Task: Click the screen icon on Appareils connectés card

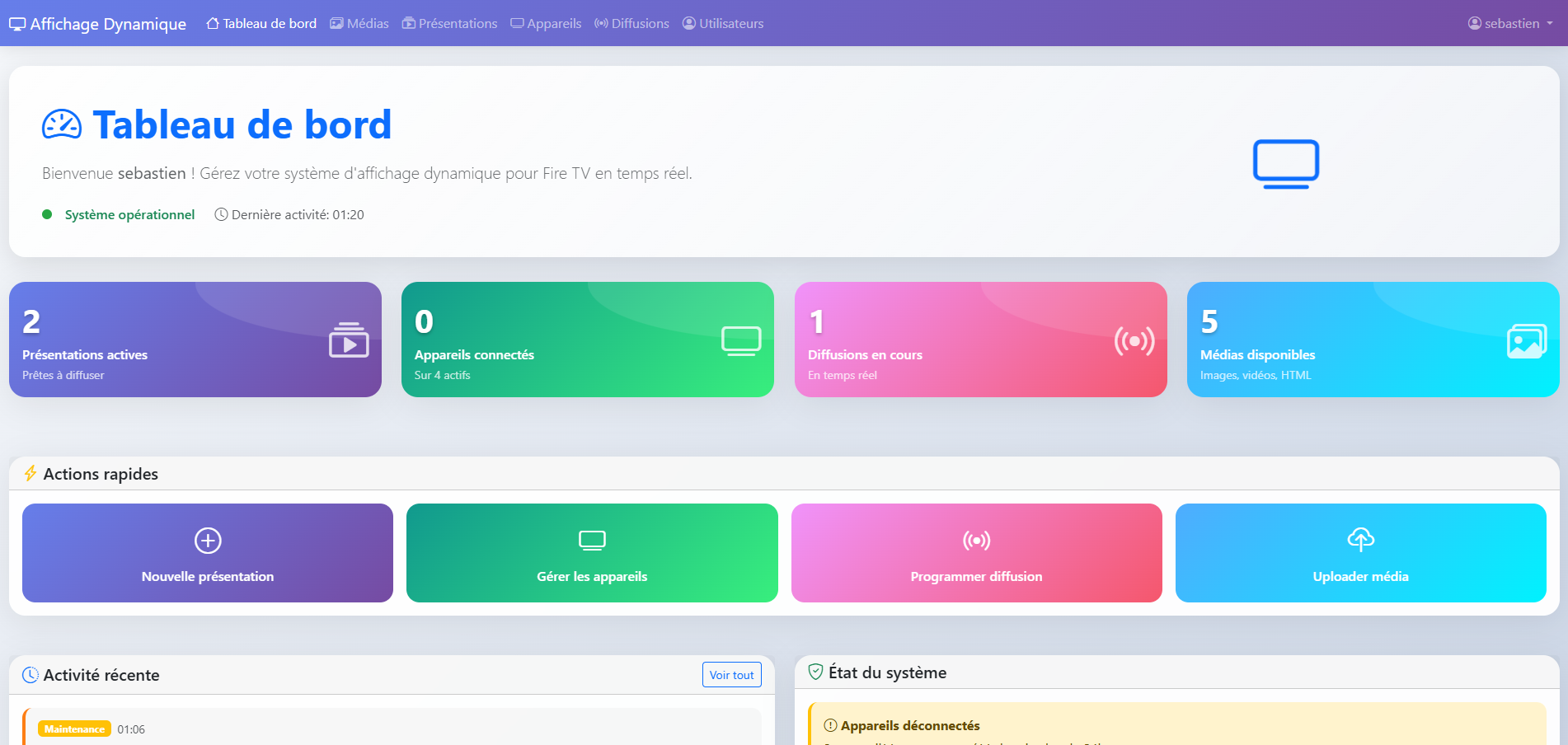Action: point(741,340)
